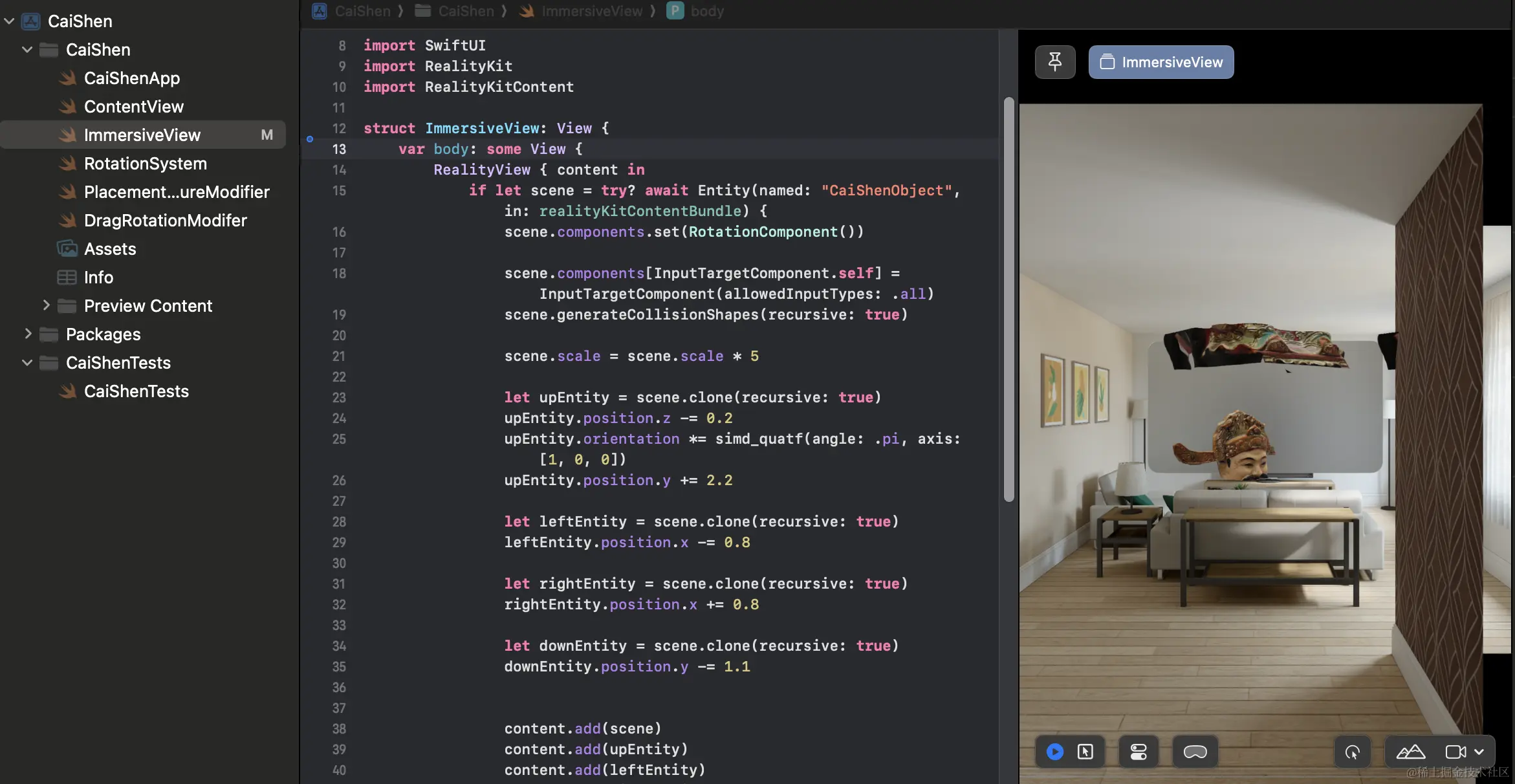
Task: Click body symbol in the breadcrumb path
Action: coord(706,11)
